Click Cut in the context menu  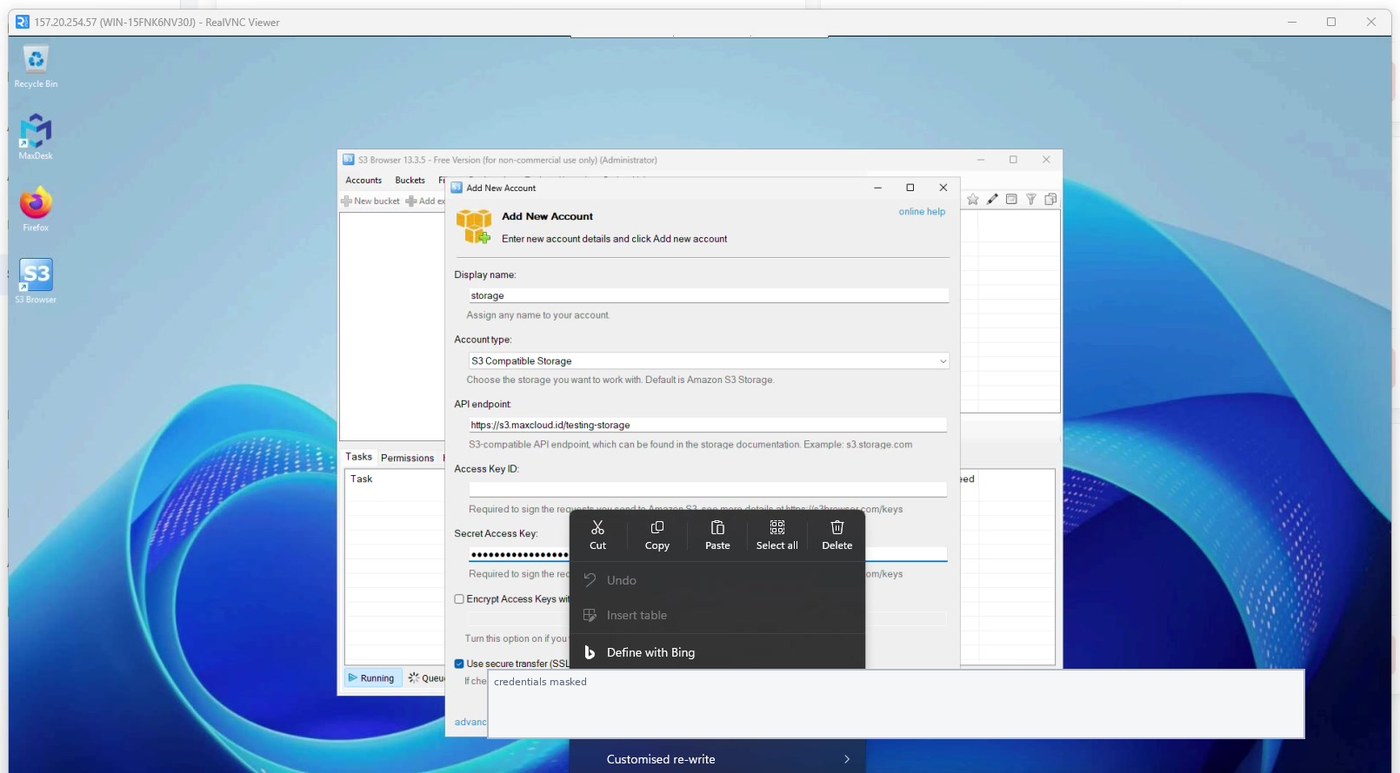click(x=598, y=535)
